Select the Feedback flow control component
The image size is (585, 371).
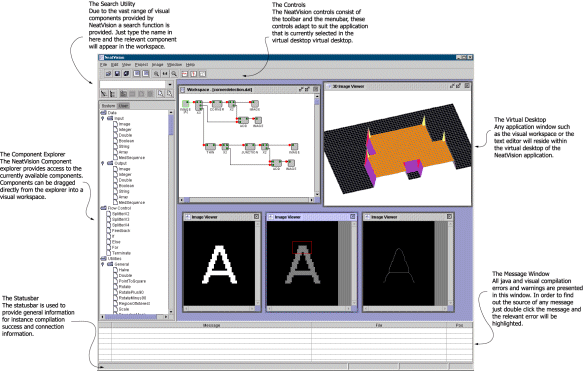click(x=121, y=230)
